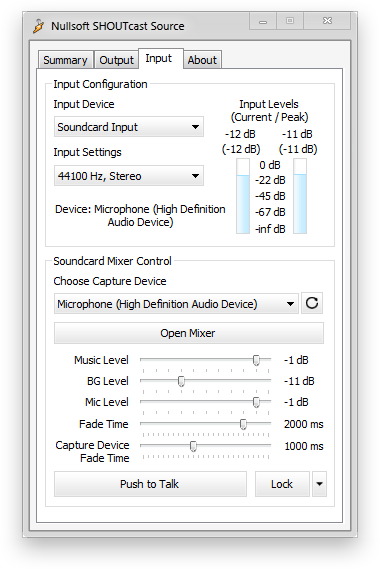Click the Device: Microphone description text

pyautogui.click(x=140, y=216)
